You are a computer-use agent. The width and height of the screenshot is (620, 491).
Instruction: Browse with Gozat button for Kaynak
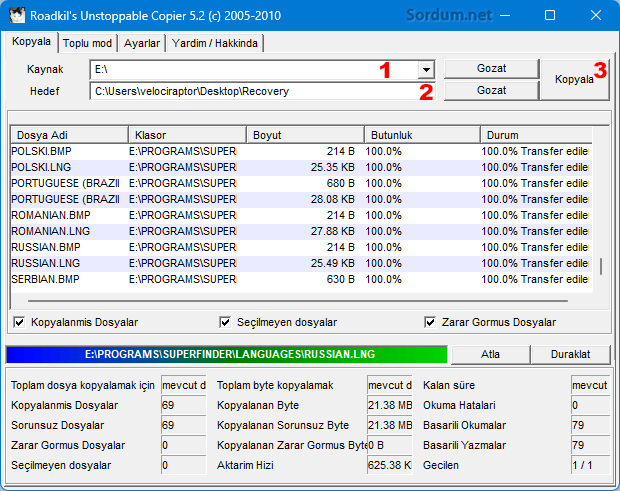[x=491, y=68]
